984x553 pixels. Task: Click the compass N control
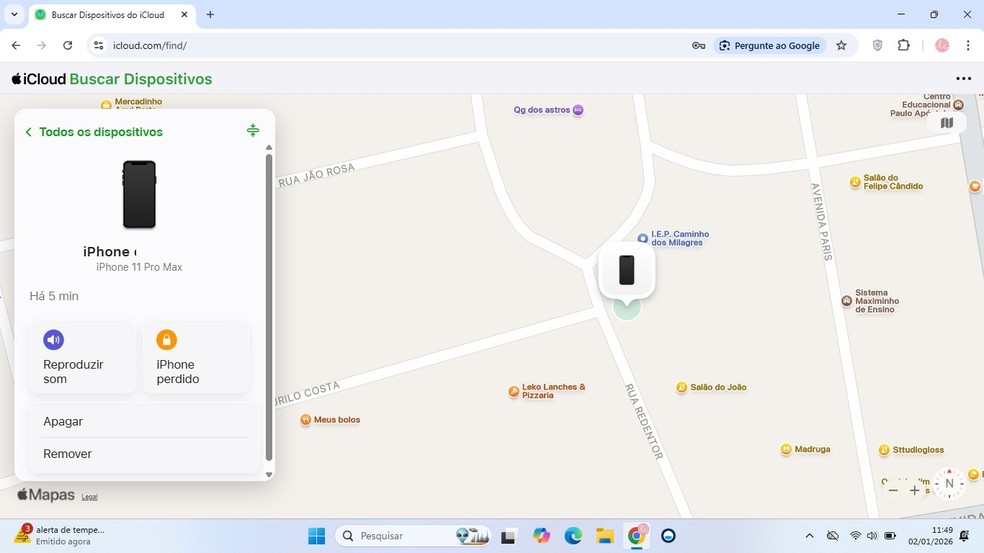pyautogui.click(x=949, y=483)
